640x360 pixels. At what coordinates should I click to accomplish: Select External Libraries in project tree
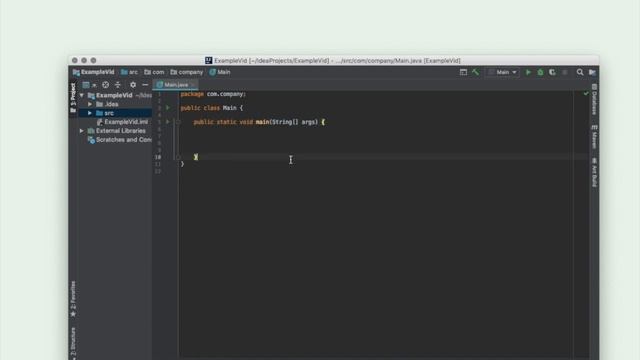[x=117, y=131]
